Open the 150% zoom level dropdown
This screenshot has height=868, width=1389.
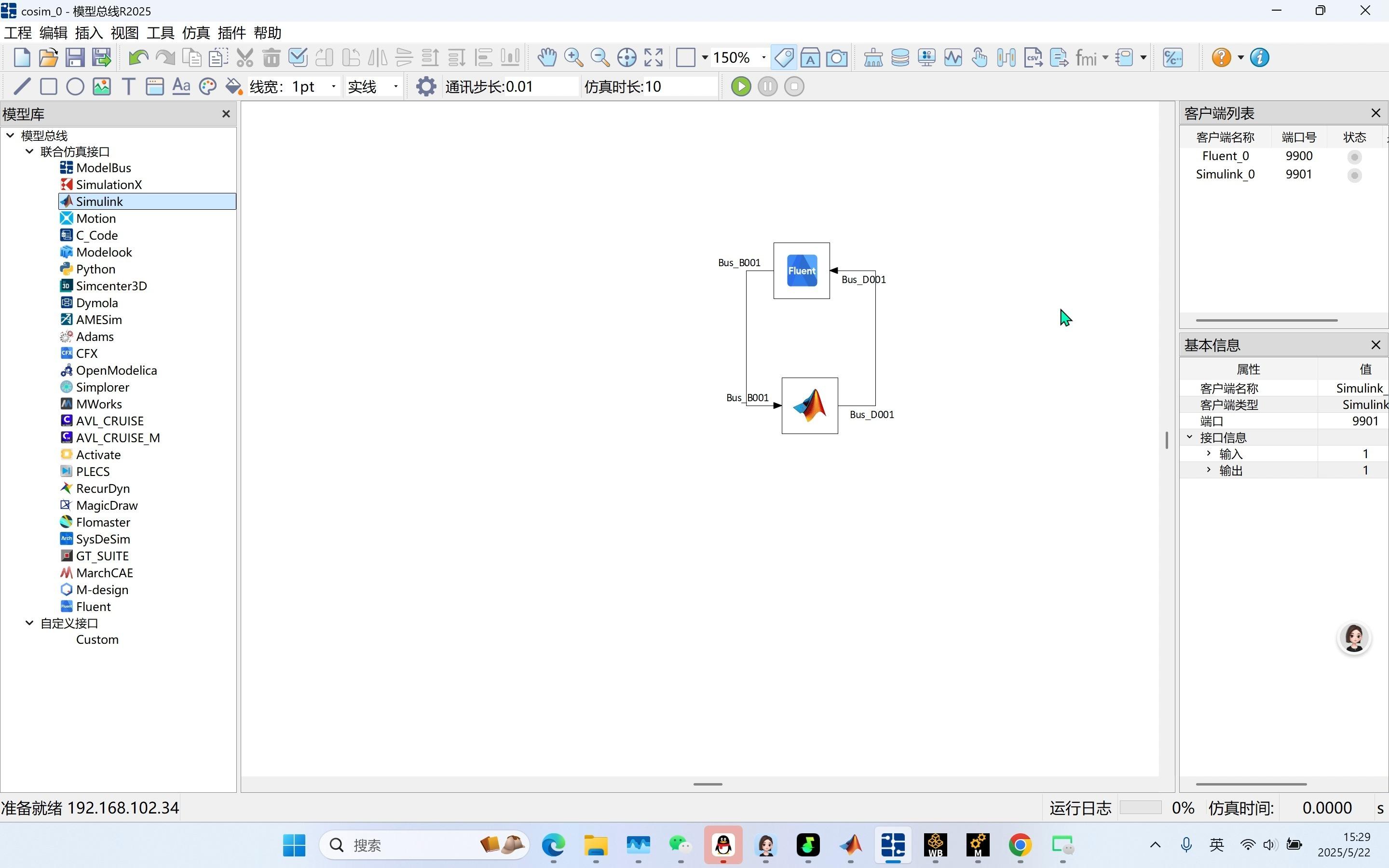tap(763, 58)
